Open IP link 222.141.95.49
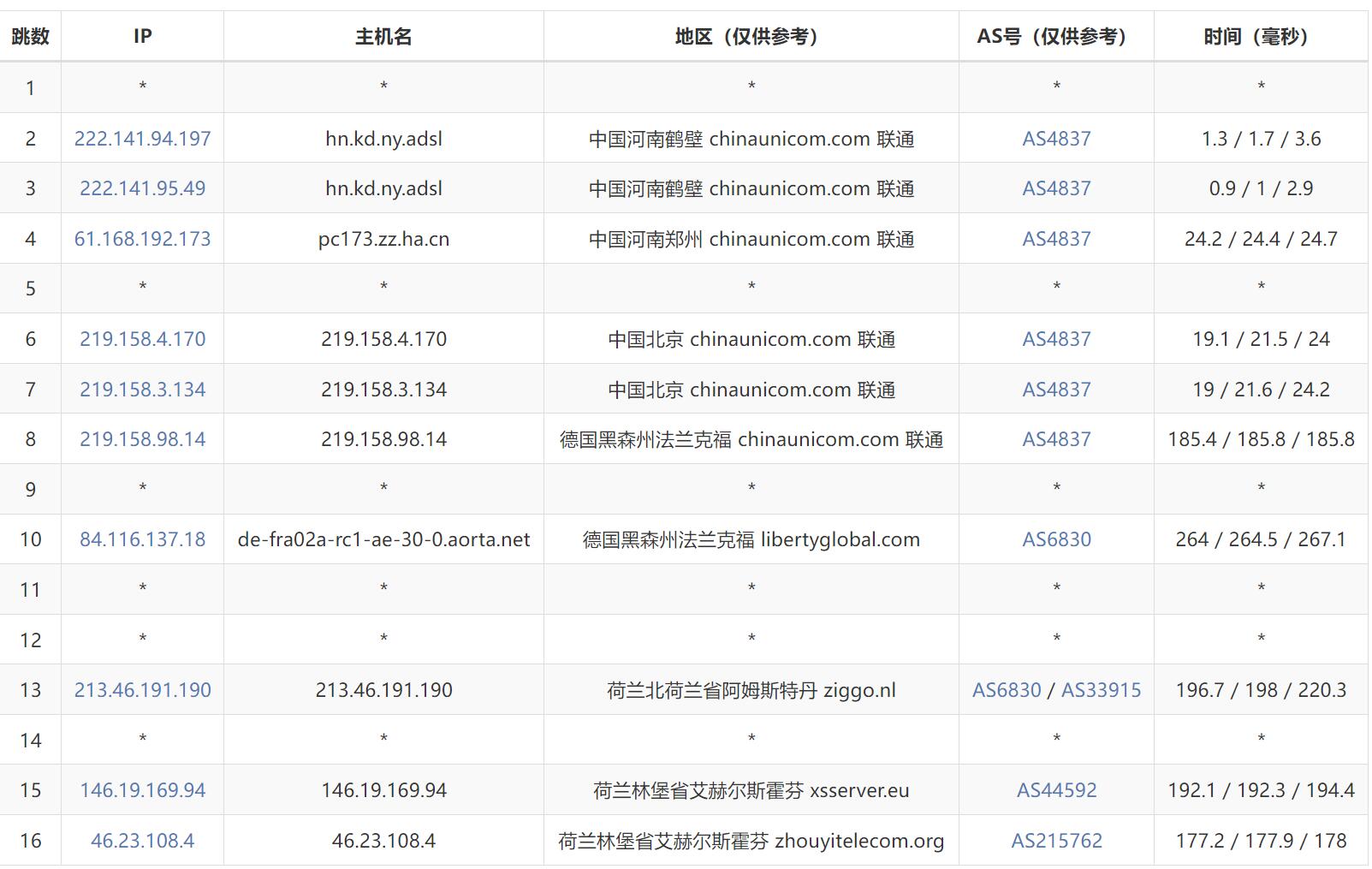Screen dimensions: 1372x869 pyautogui.click(x=142, y=188)
